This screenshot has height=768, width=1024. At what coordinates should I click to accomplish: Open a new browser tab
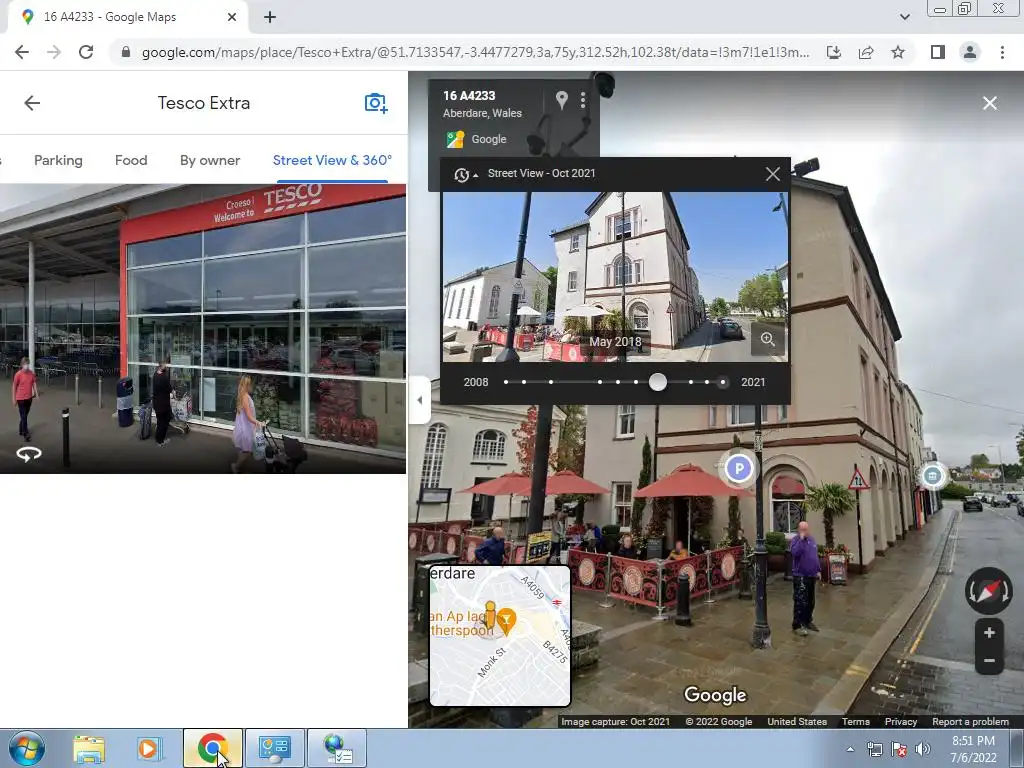coord(270,18)
